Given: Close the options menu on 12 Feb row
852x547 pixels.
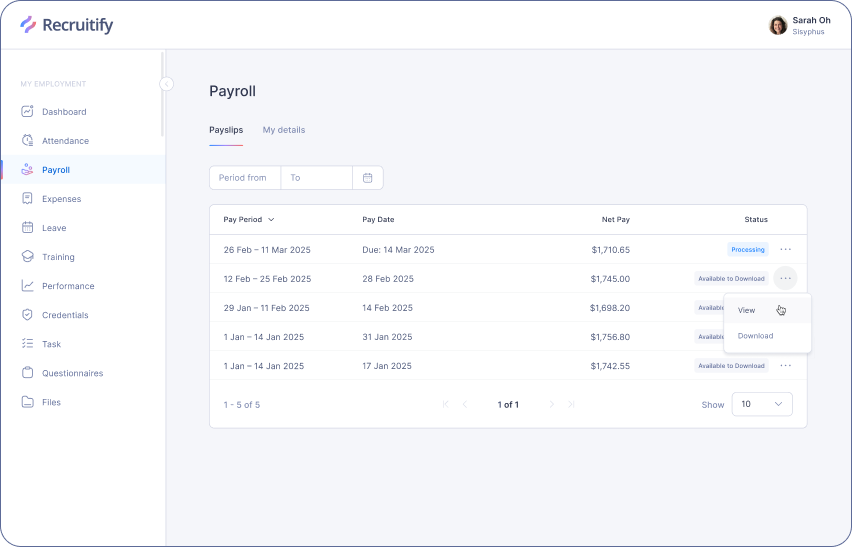Looking at the screenshot, I should point(786,278).
